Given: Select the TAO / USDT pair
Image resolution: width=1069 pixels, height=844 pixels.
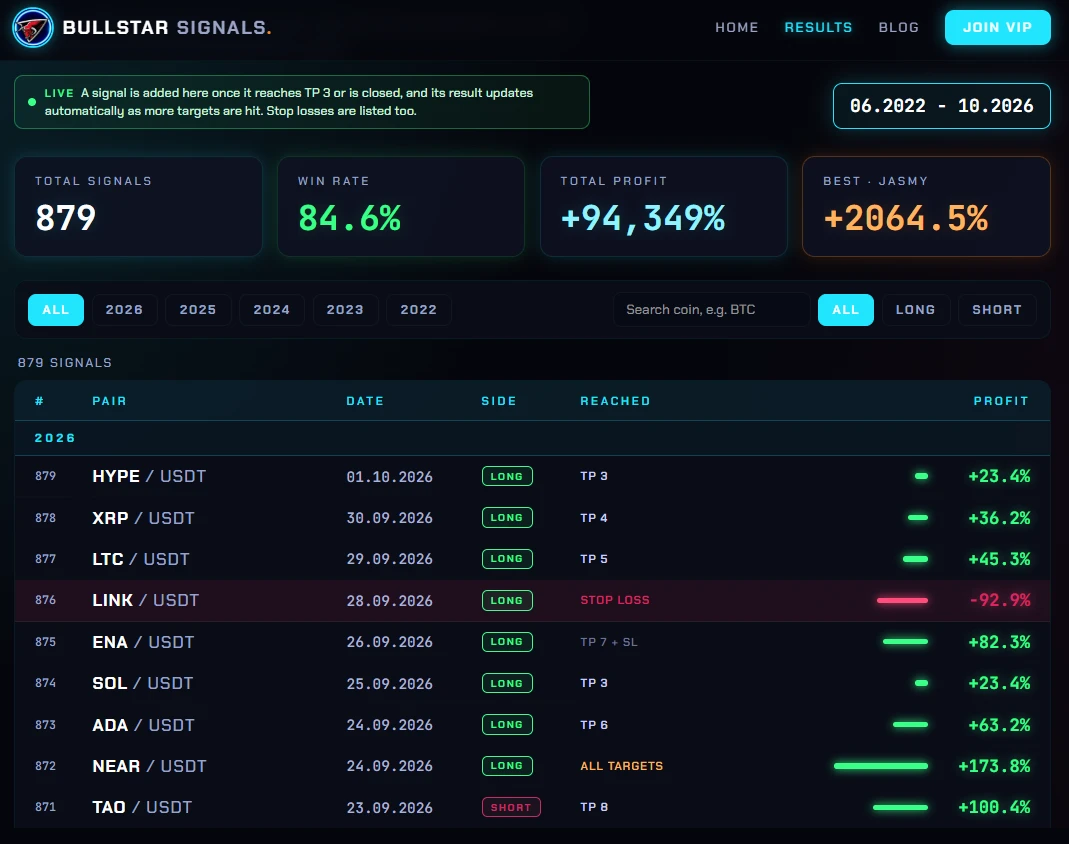Looking at the screenshot, I should 142,807.
